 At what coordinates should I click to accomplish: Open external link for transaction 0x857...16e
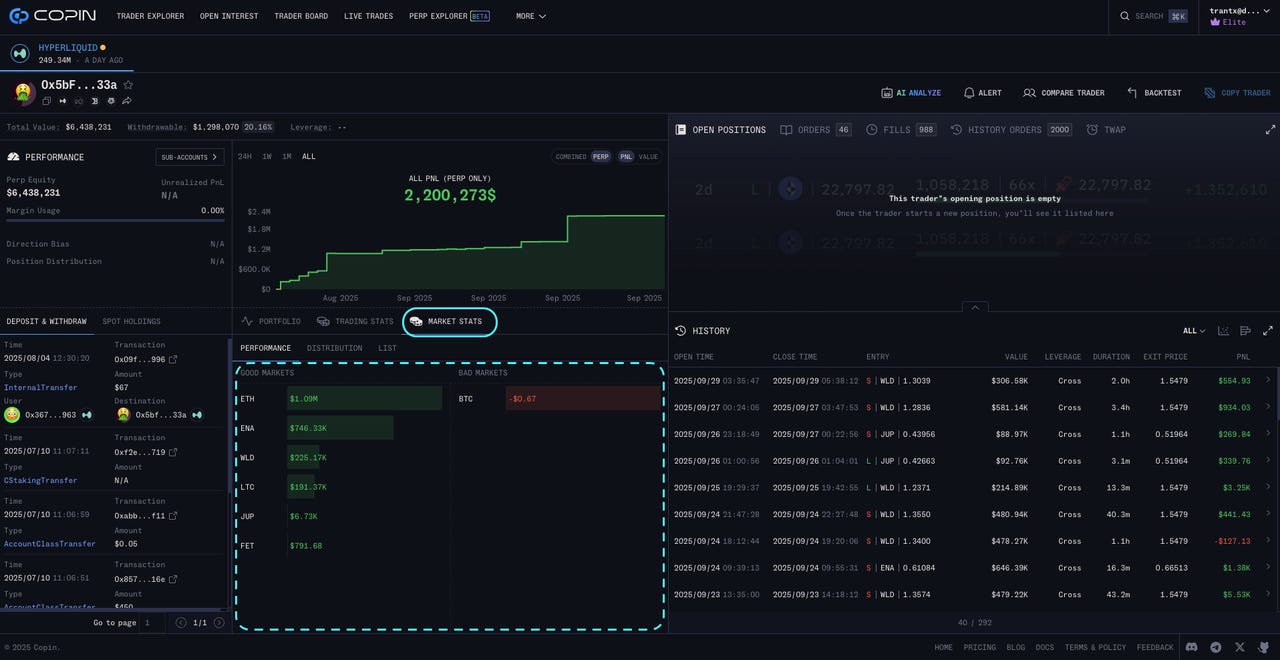[x=173, y=579]
